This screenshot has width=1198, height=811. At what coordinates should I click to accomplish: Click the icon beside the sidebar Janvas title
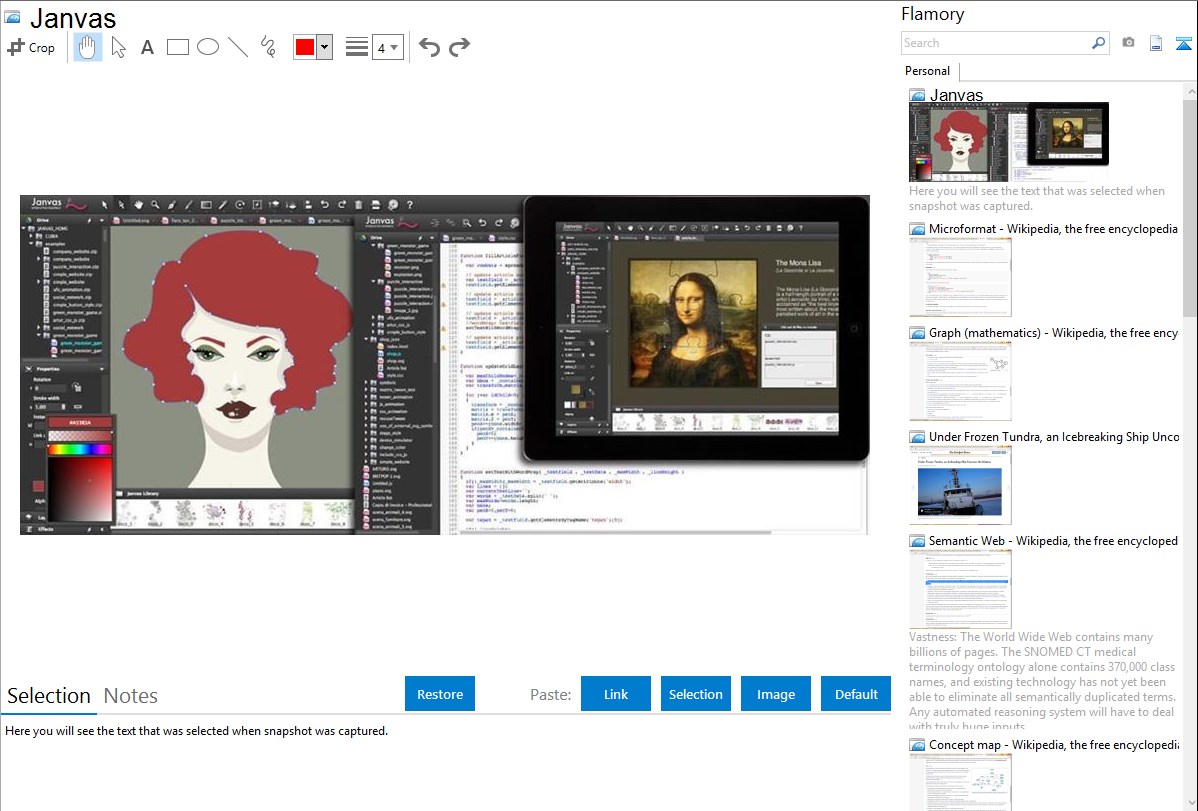pyautogui.click(x=917, y=95)
